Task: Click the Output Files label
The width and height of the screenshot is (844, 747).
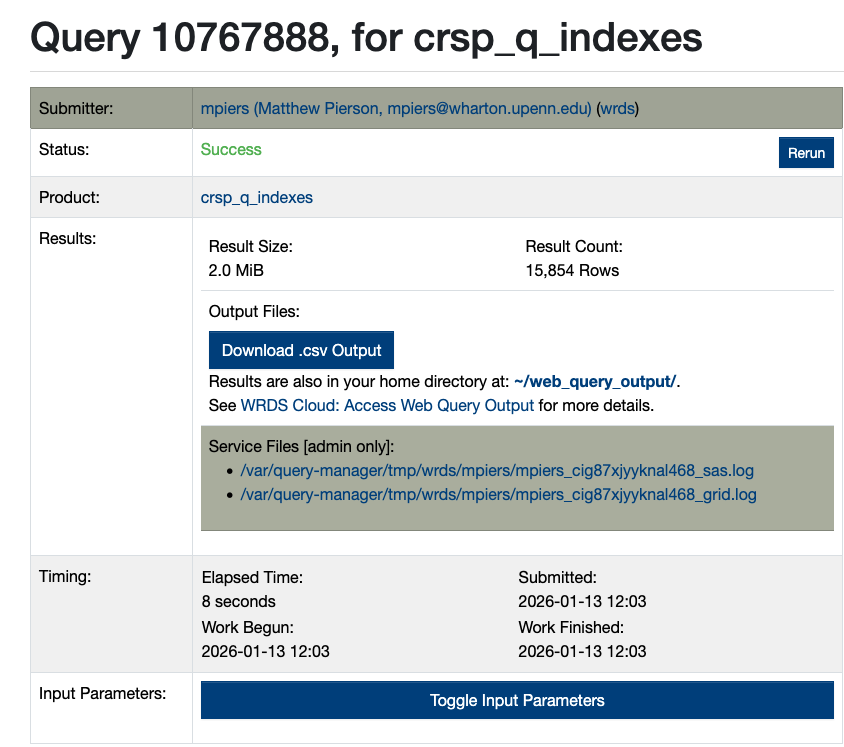Action: point(254,311)
